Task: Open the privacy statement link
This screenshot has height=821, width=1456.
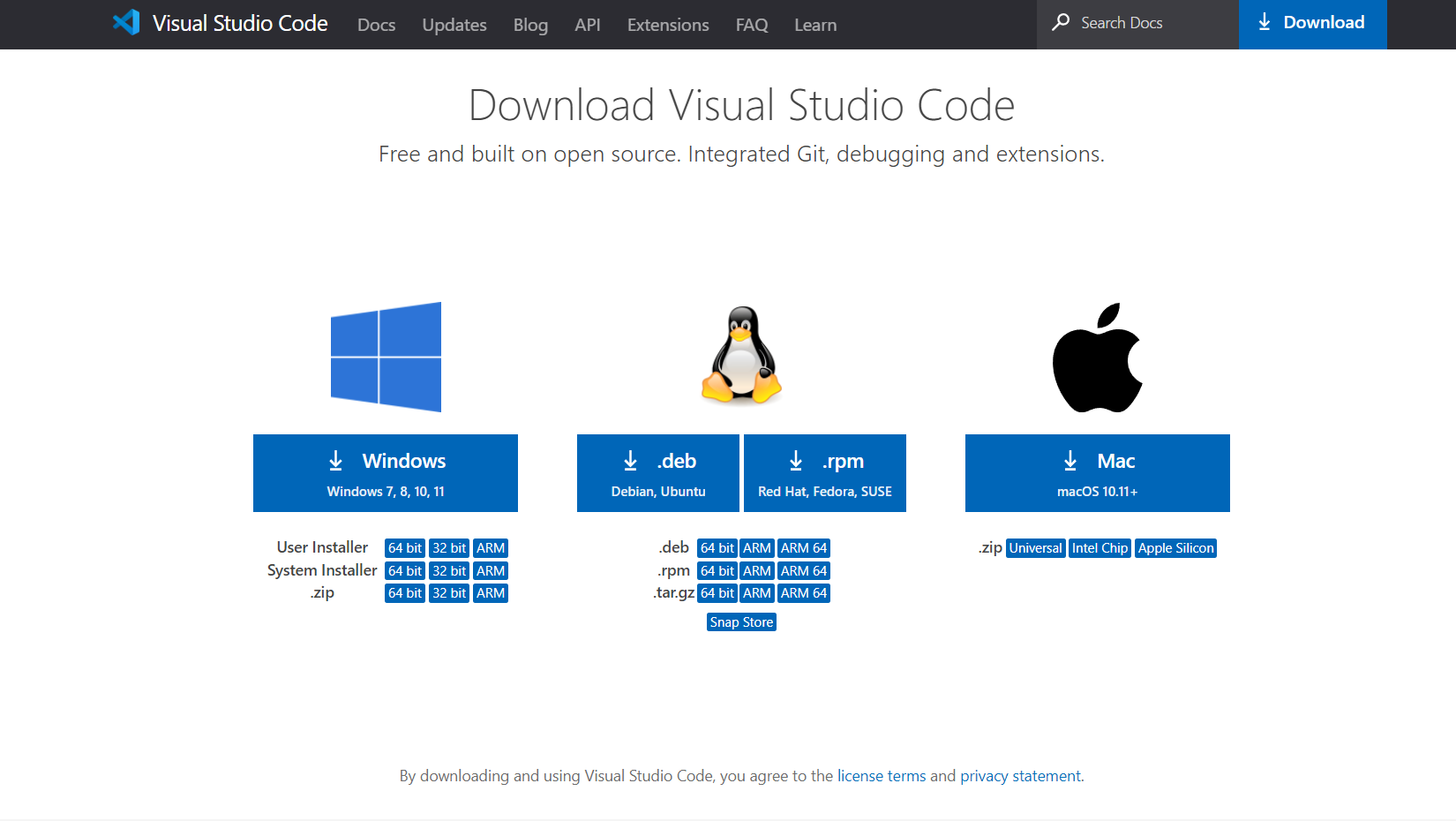Action: [x=1020, y=776]
